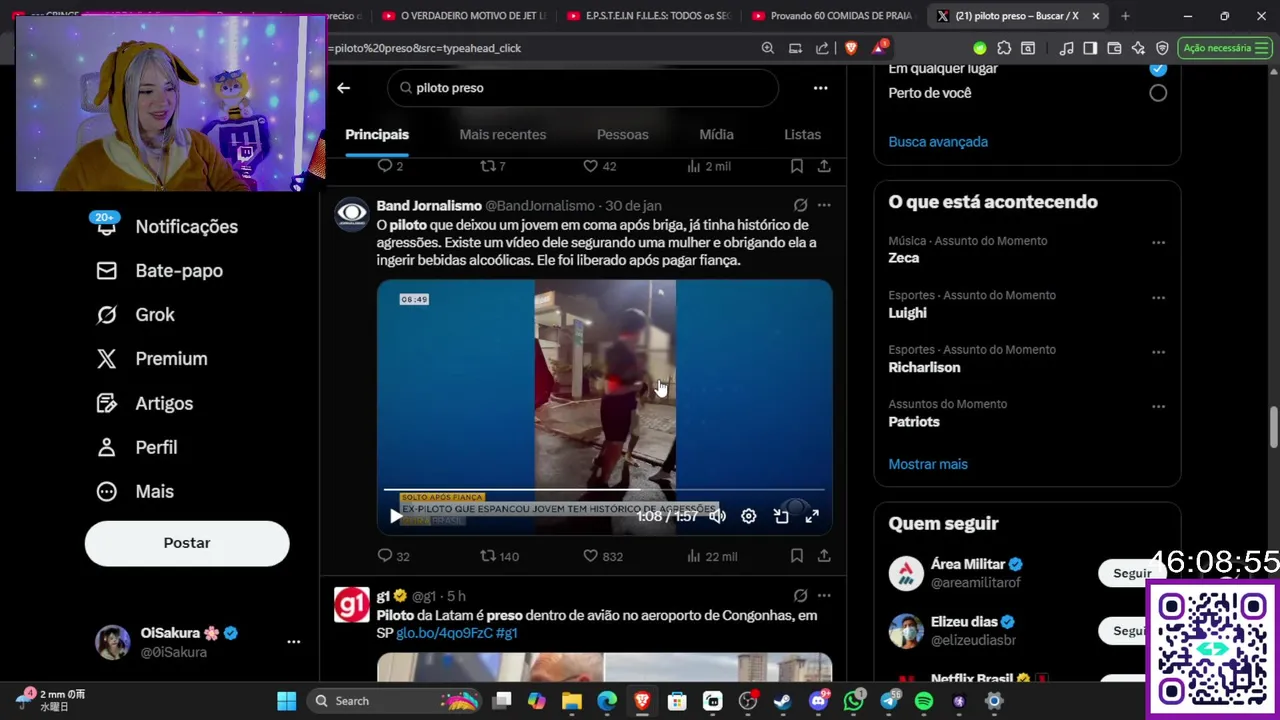Toggle picture-in-picture on the video
The image size is (1280, 720).
tap(781, 516)
